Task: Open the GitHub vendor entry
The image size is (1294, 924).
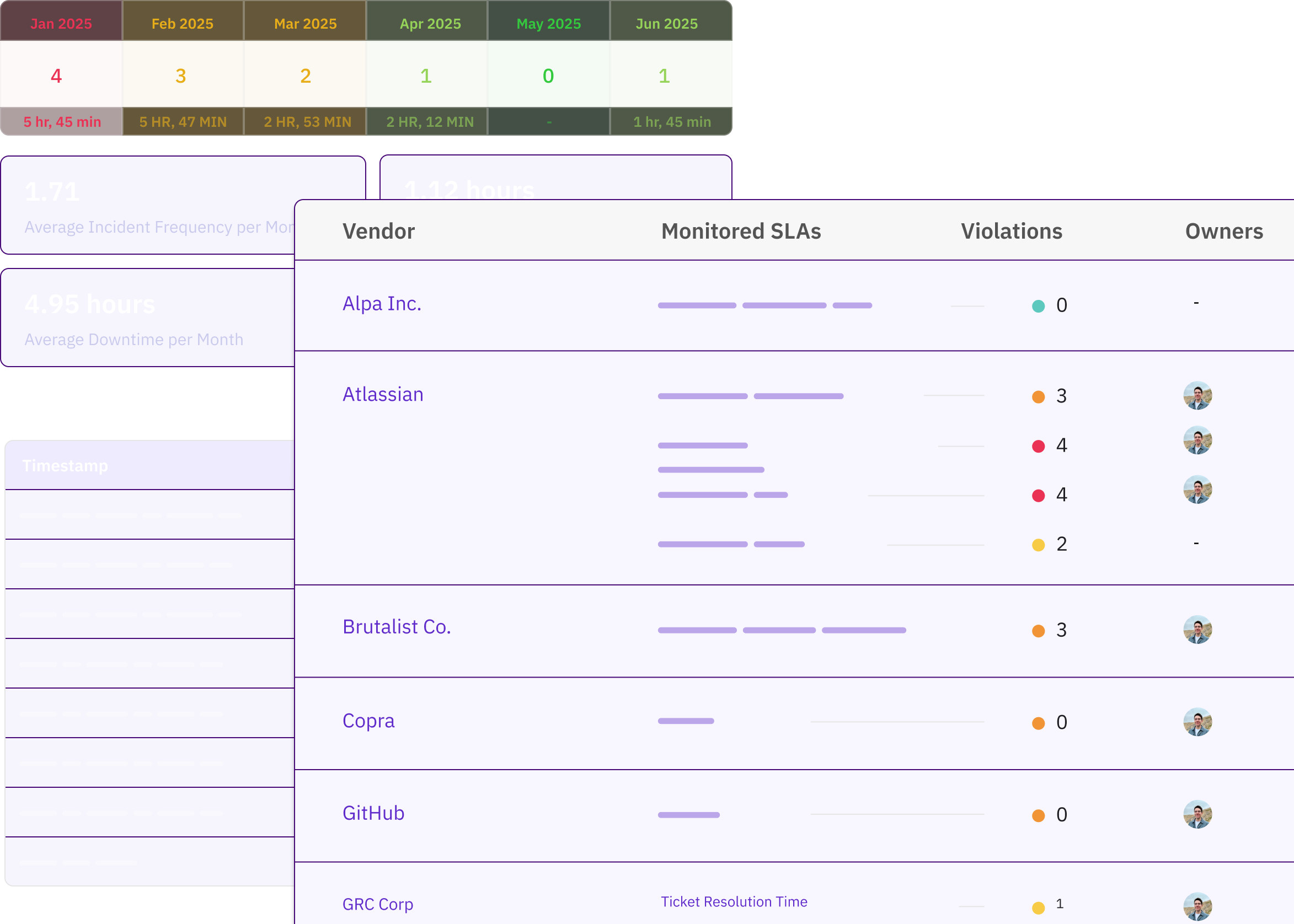Action: [373, 813]
